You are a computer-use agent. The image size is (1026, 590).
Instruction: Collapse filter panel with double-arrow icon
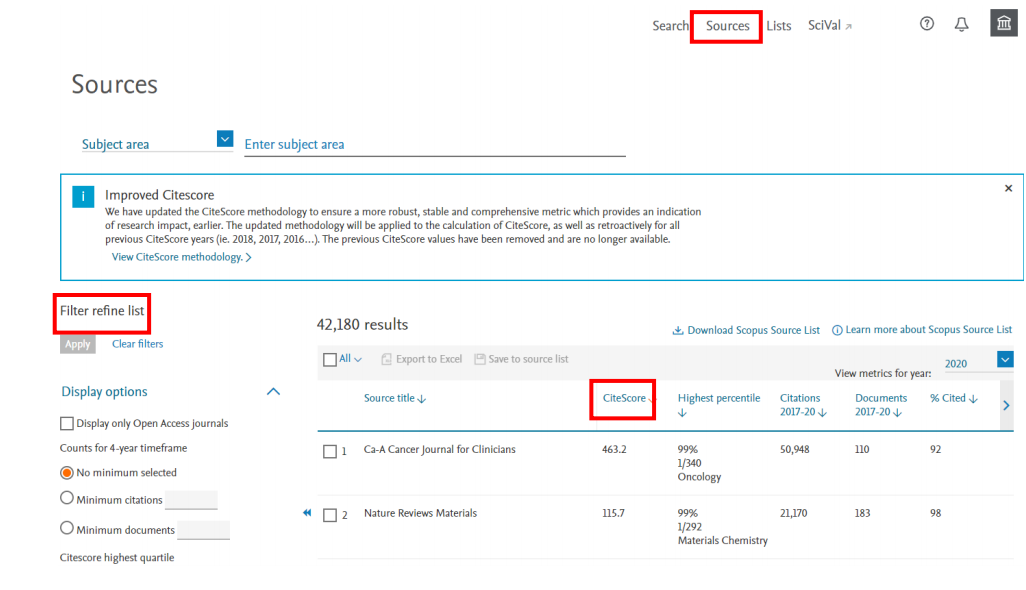[x=308, y=513]
